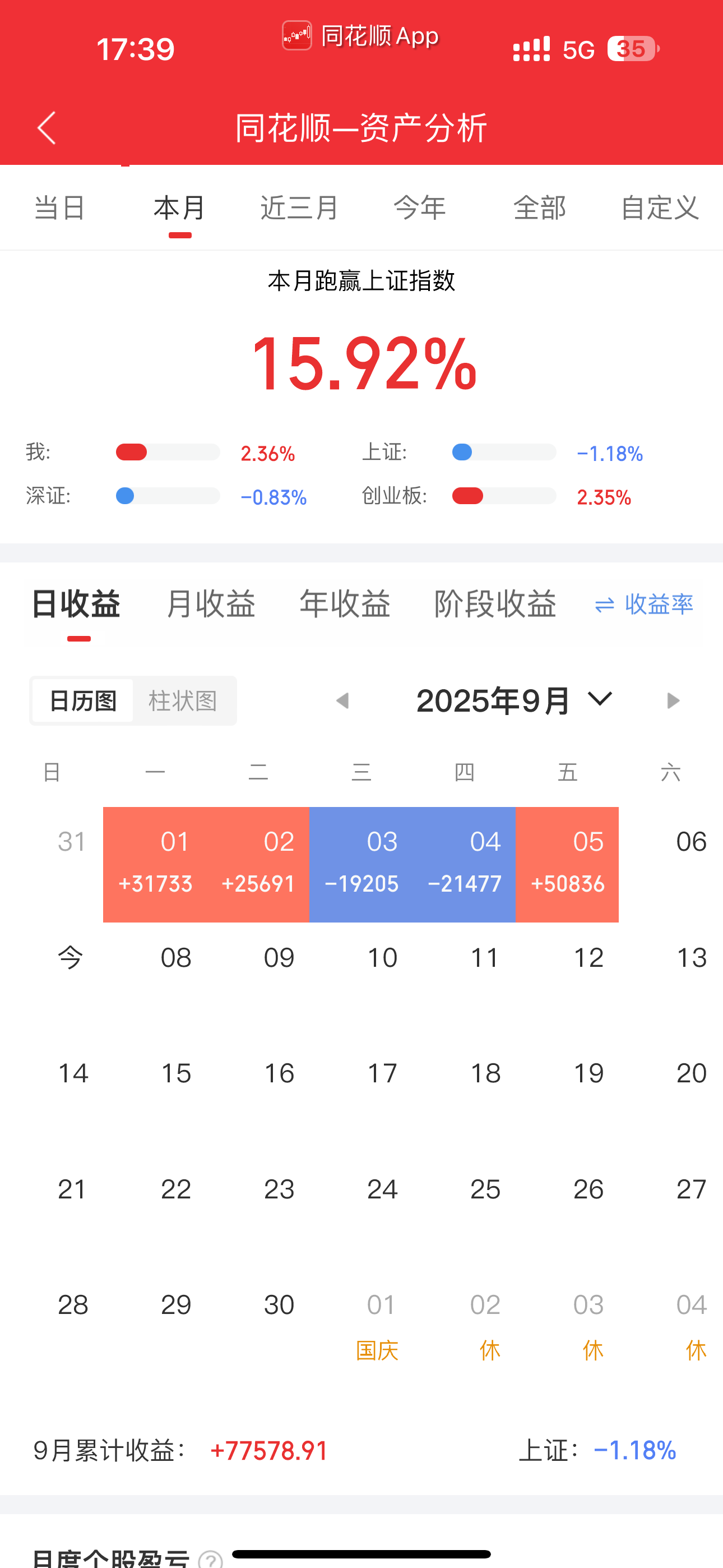Toggle display to 收益率

pos(659,605)
